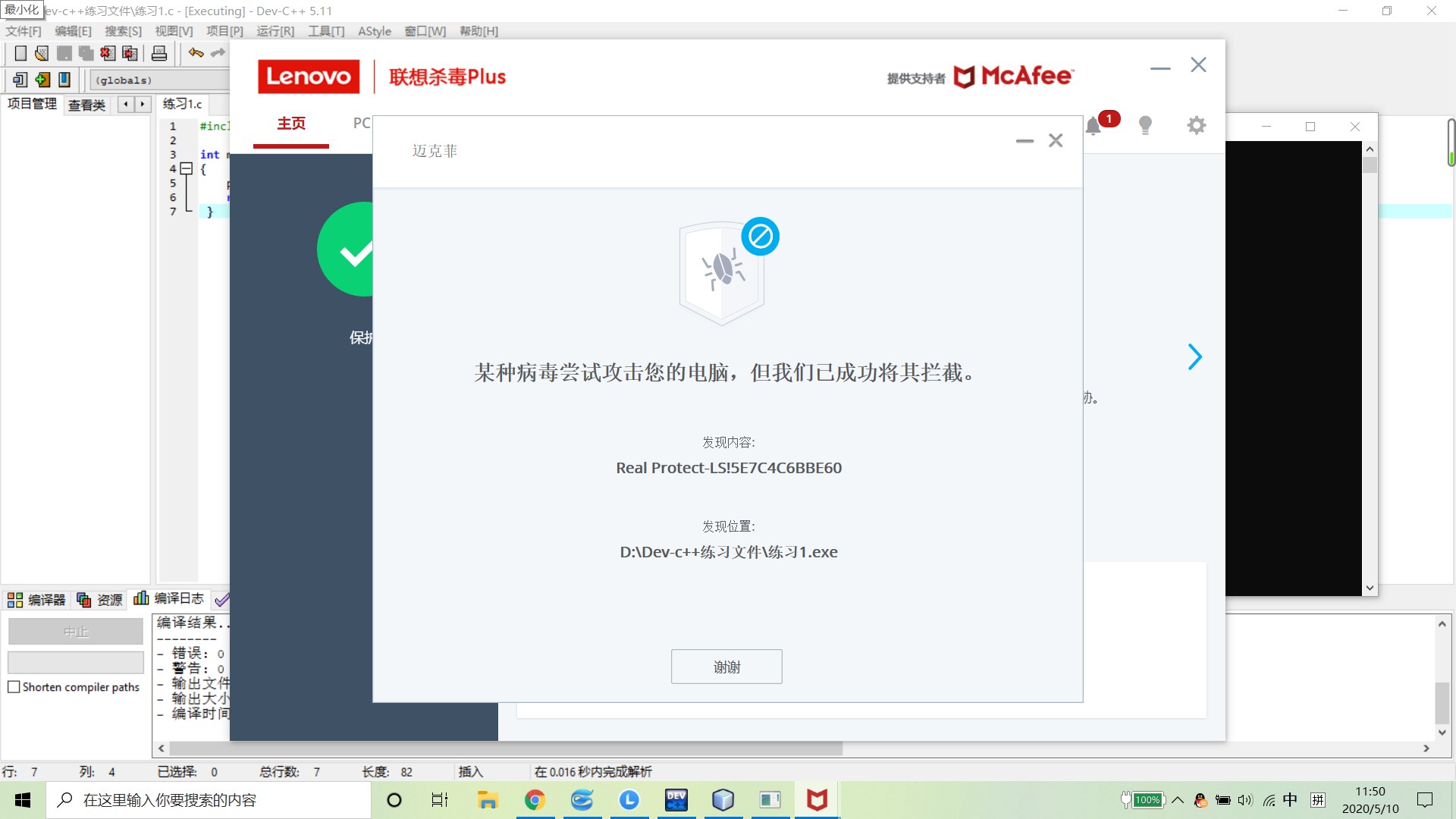Switch to the 编译日志 tab
Screen dimensions: 1456x819
179,599
